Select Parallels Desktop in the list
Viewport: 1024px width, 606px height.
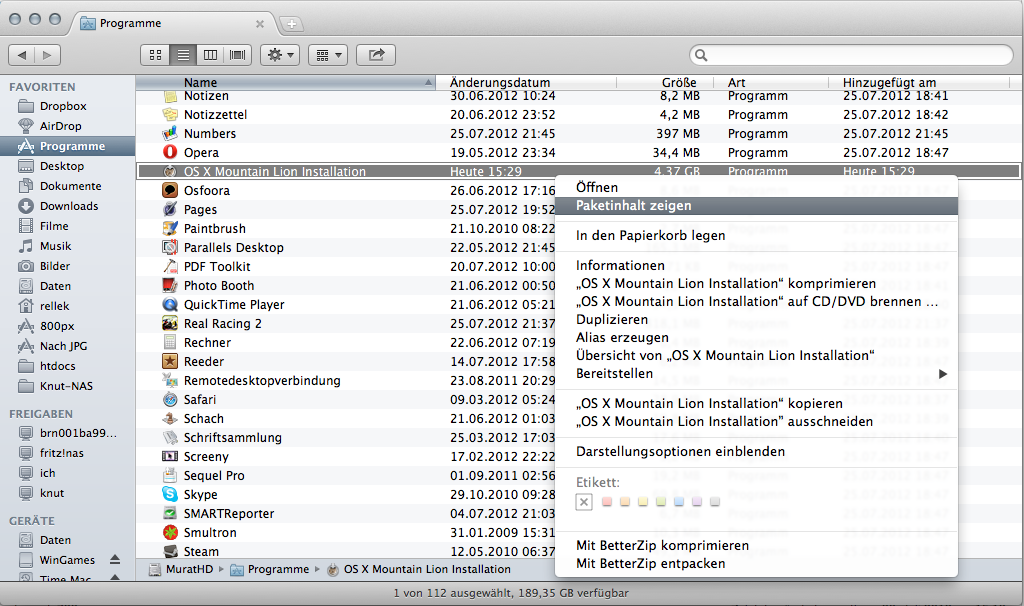[x=233, y=247]
